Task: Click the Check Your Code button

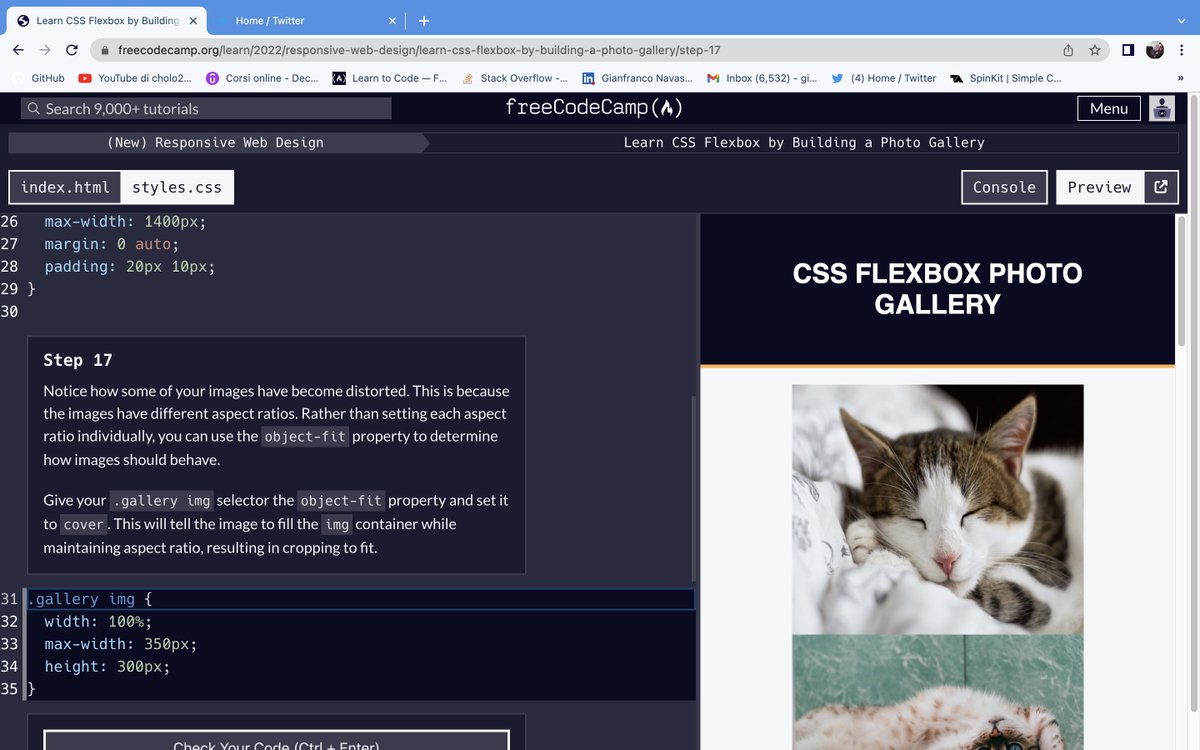Action: point(276,744)
